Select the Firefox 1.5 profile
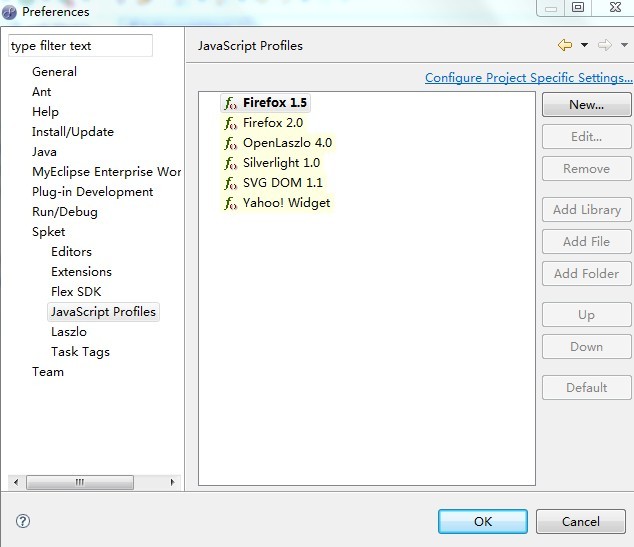The image size is (634, 547). (x=275, y=103)
